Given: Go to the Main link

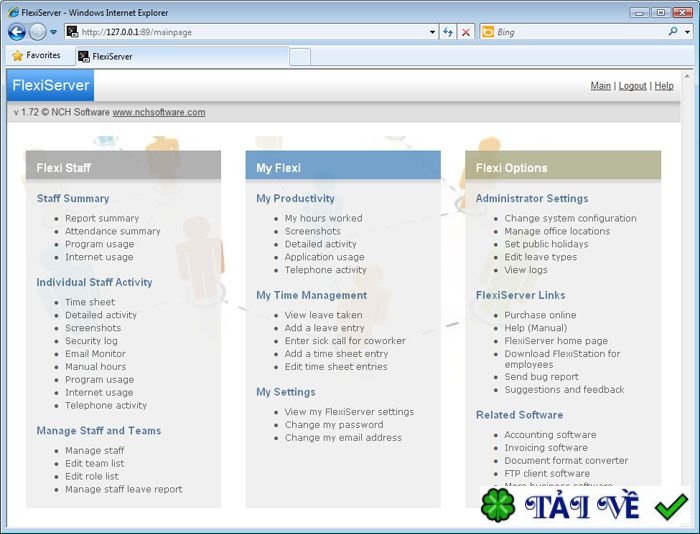Looking at the screenshot, I should click(600, 86).
